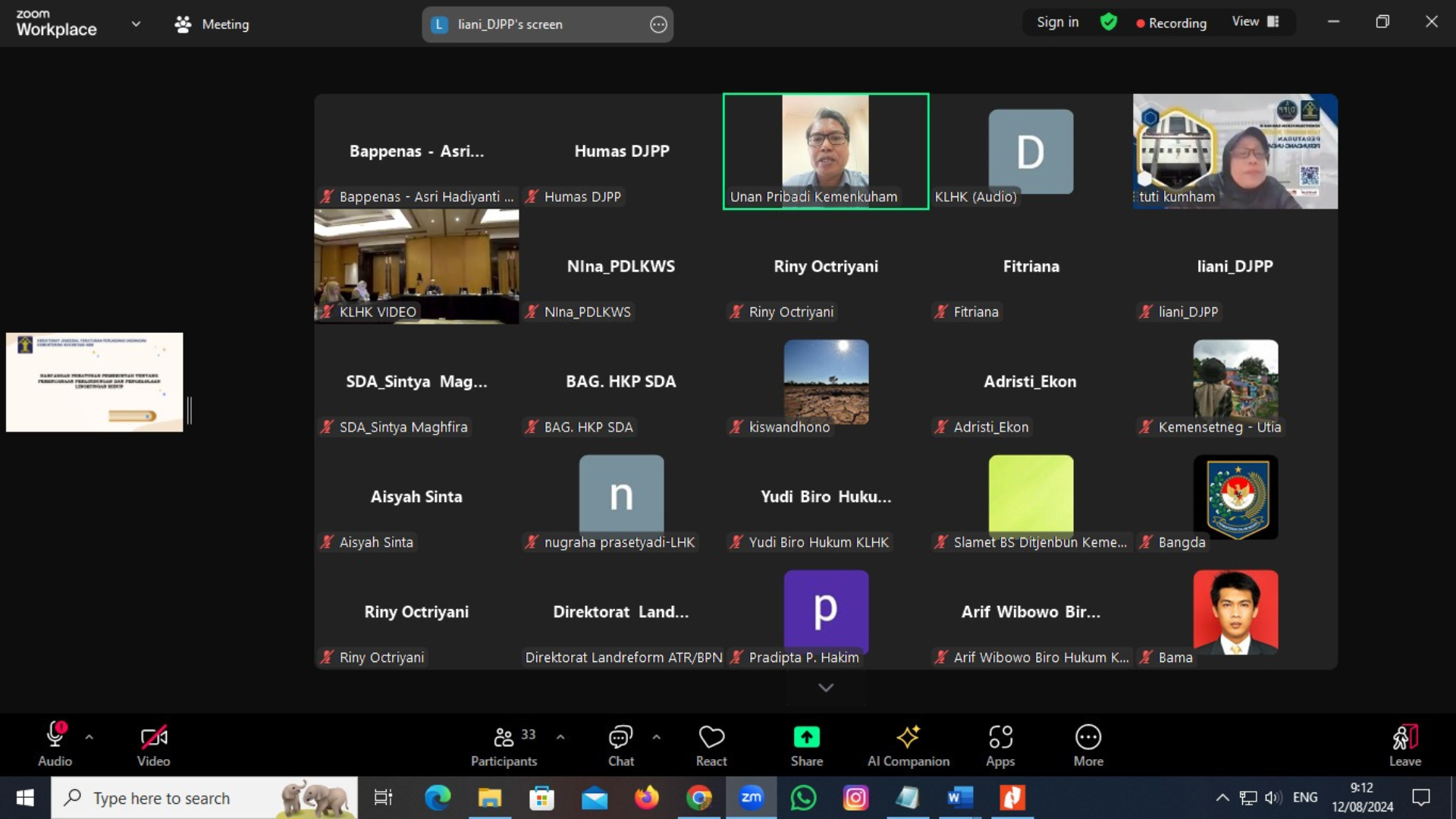1456x819 pixels.
Task: Expand participants options arrow
Action: 560,737
